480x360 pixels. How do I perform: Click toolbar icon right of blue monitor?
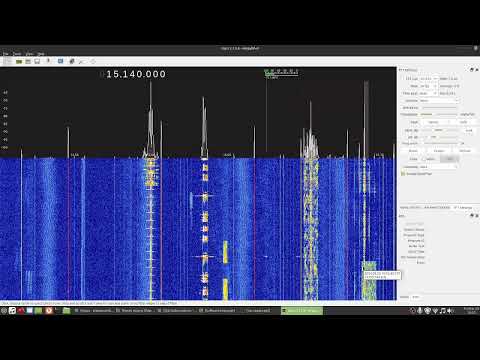[72, 61]
